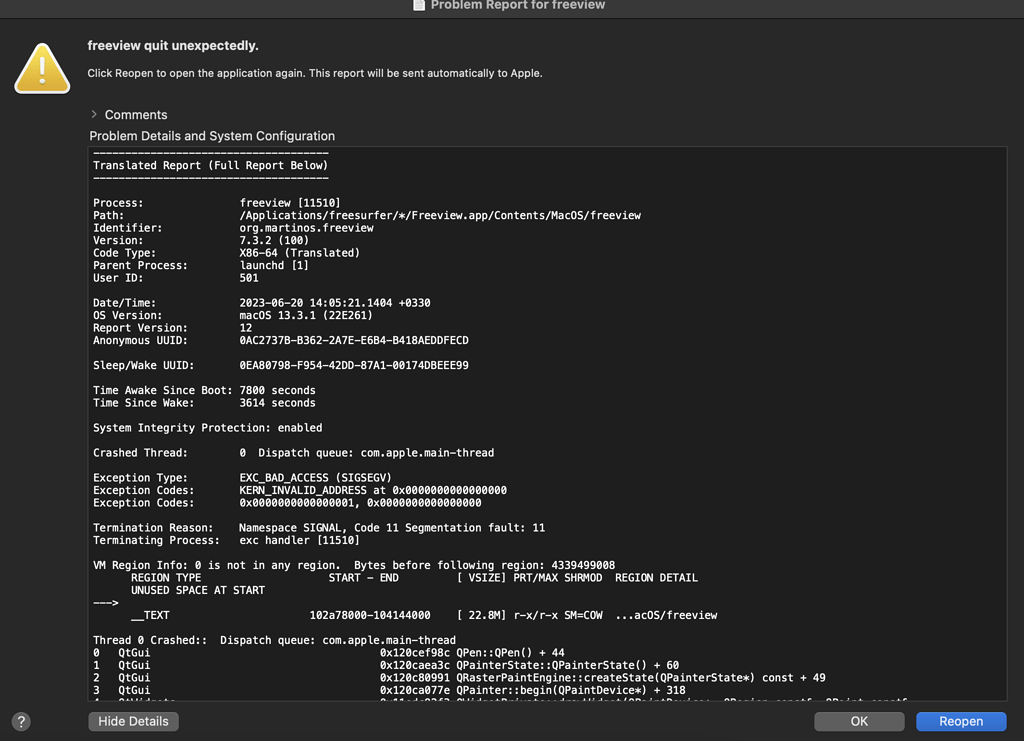Open help with the question mark button
The height and width of the screenshot is (741, 1024).
click(21, 721)
